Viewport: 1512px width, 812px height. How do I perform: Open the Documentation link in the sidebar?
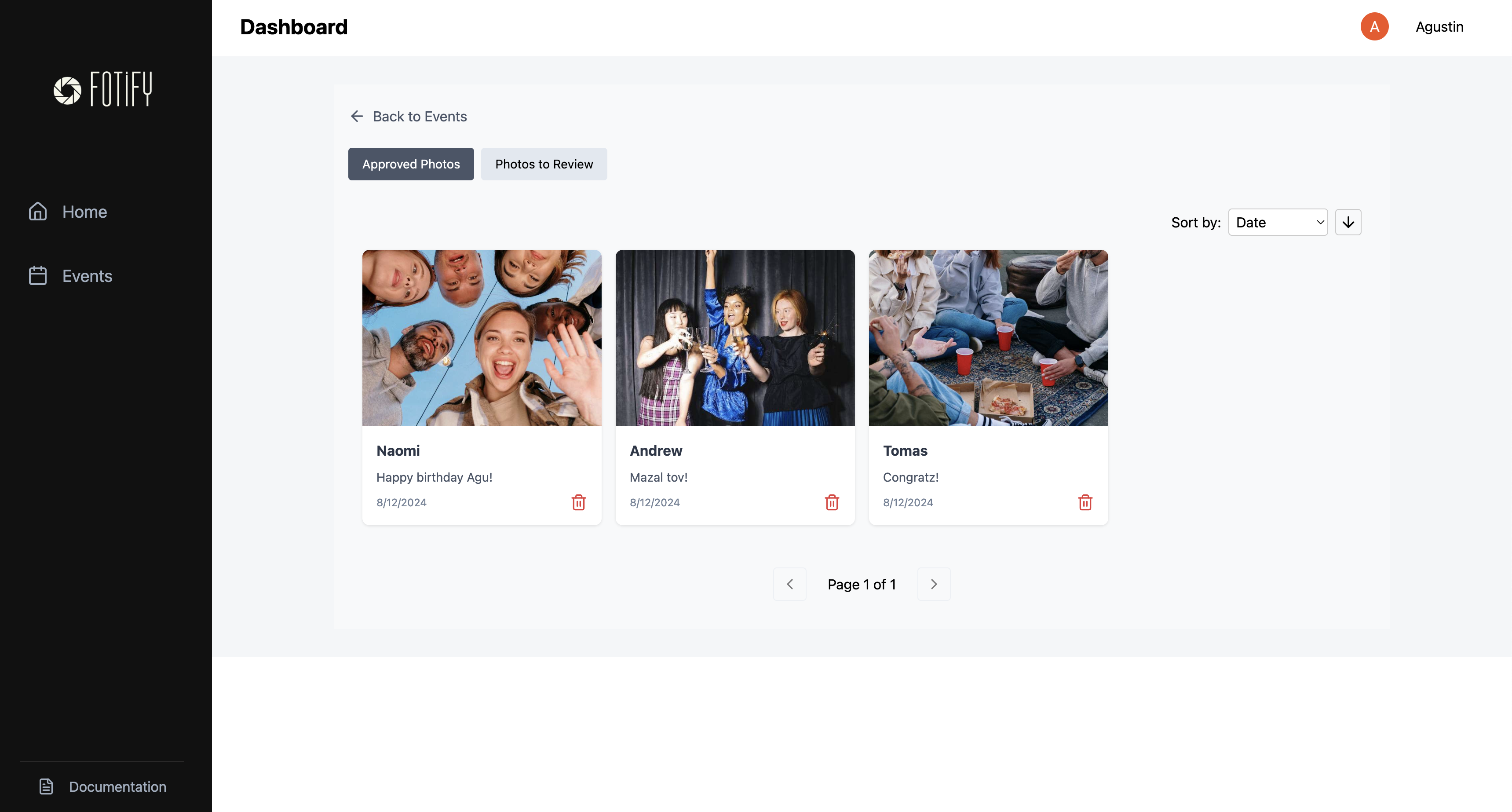coord(103,786)
